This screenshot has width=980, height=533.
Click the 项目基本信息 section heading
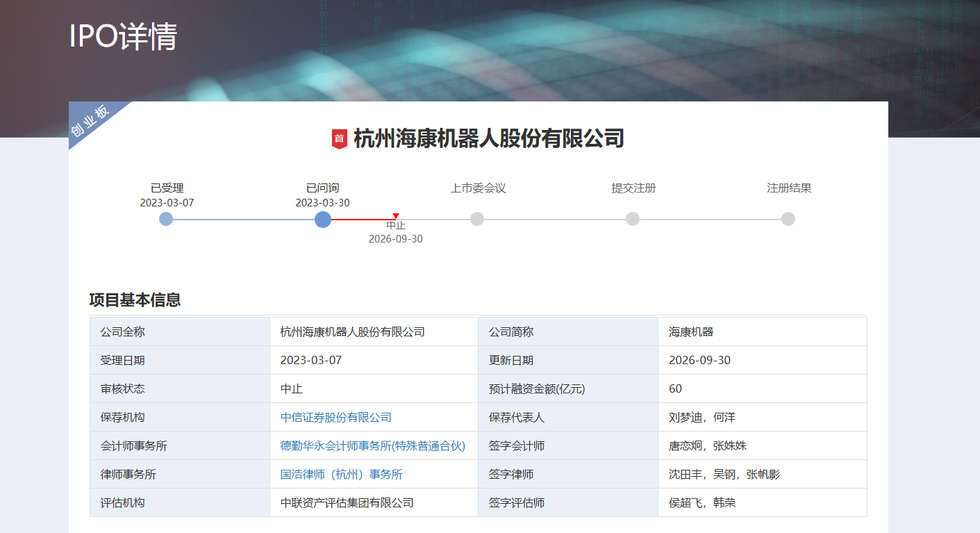(x=135, y=300)
